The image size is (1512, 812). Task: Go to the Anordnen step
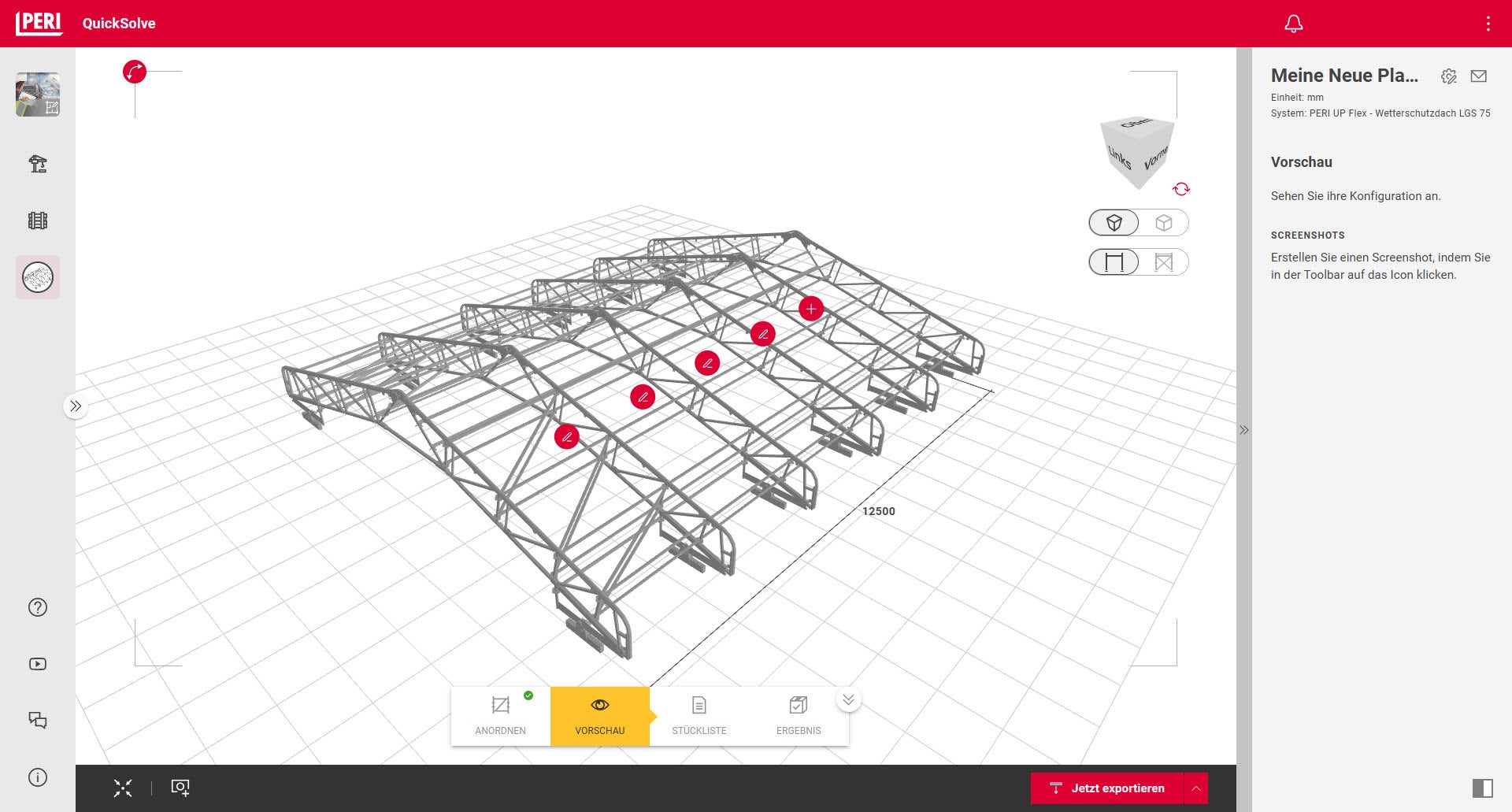pyautogui.click(x=501, y=716)
